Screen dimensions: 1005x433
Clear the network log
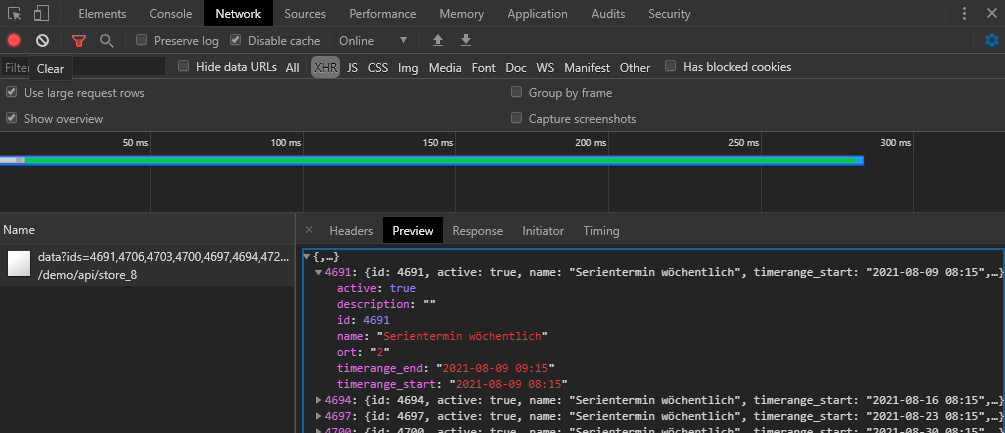click(42, 41)
